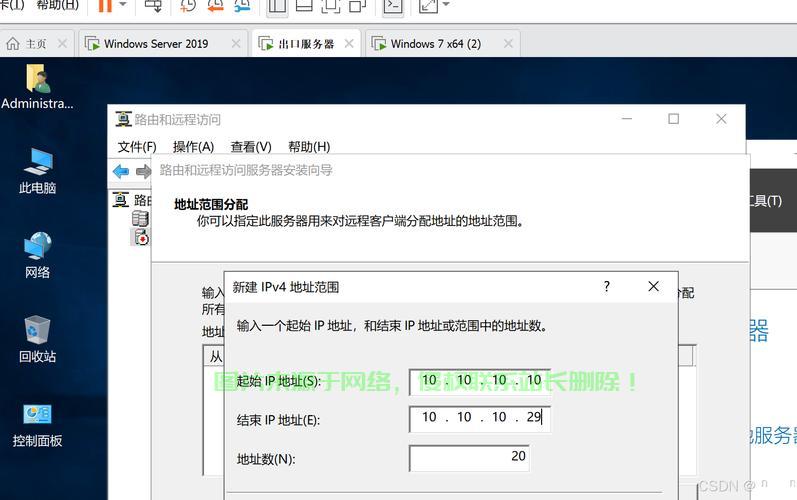Open the 查看(V) menu
This screenshot has height=500, width=797.
coord(251,147)
